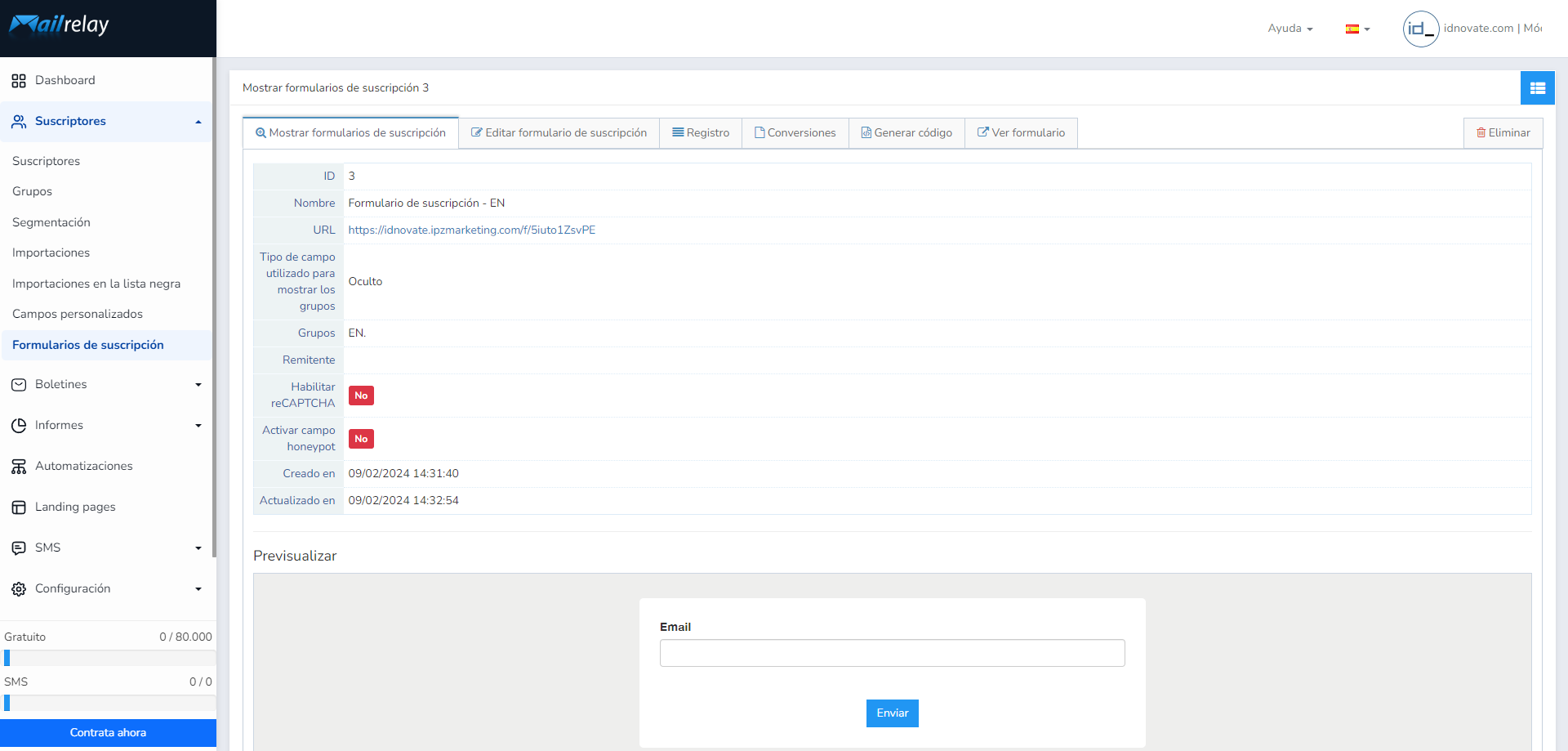Click the Oculto field type value
1568x751 pixels.
click(x=365, y=282)
